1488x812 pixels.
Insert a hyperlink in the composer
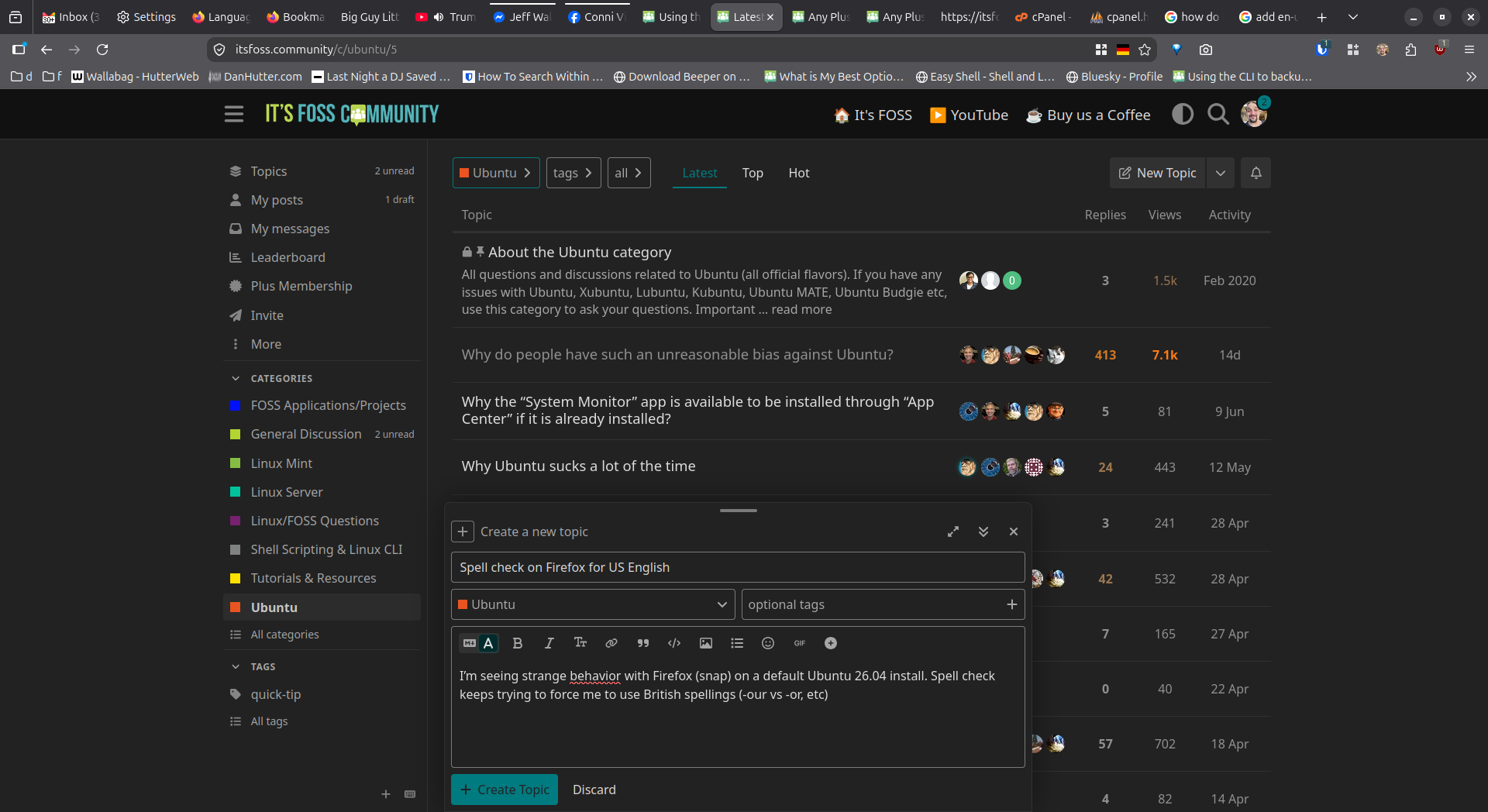611,643
